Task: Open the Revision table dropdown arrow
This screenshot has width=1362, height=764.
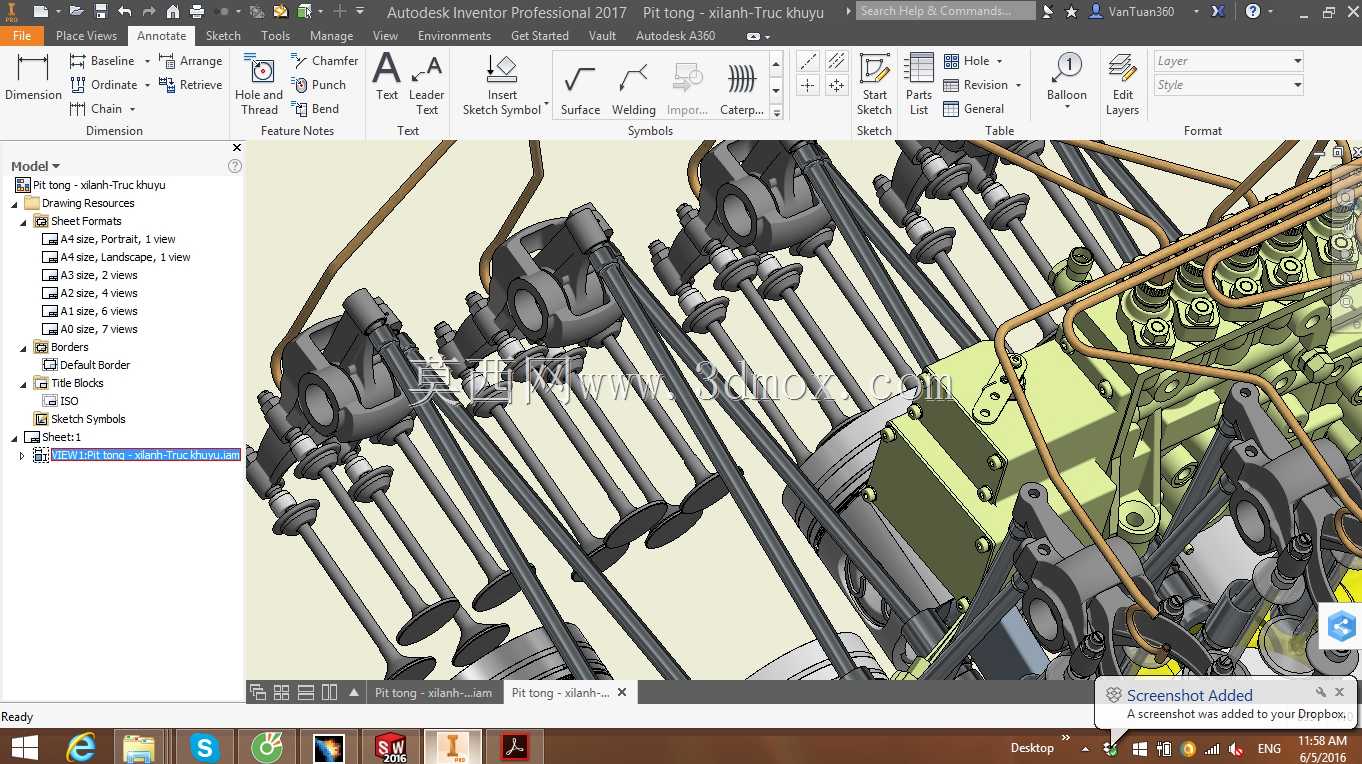Action: click(x=1019, y=85)
